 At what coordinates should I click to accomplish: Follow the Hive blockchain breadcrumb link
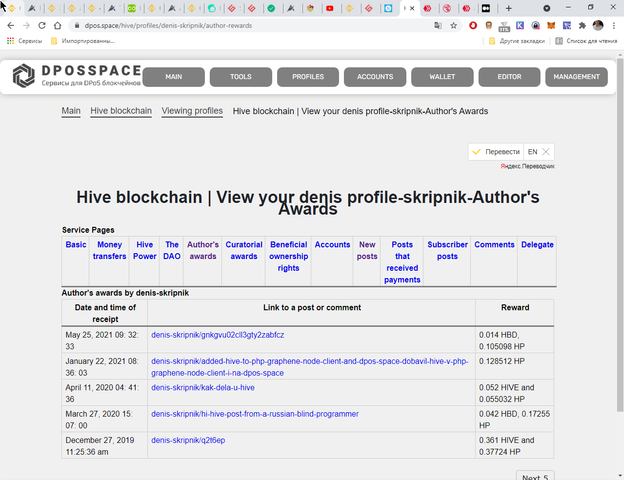[121, 111]
